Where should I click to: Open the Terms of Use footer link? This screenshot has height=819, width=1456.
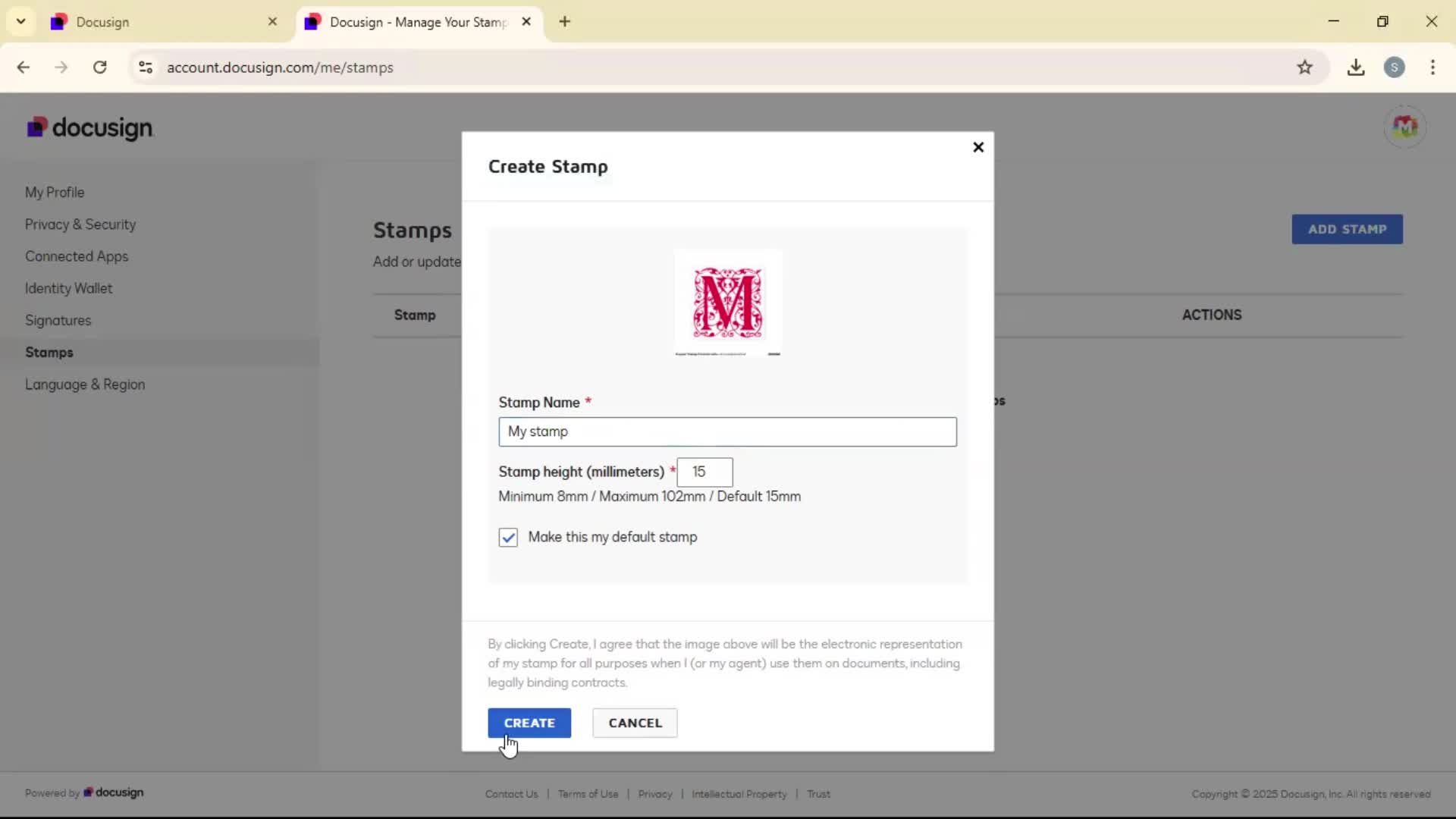[588, 794]
